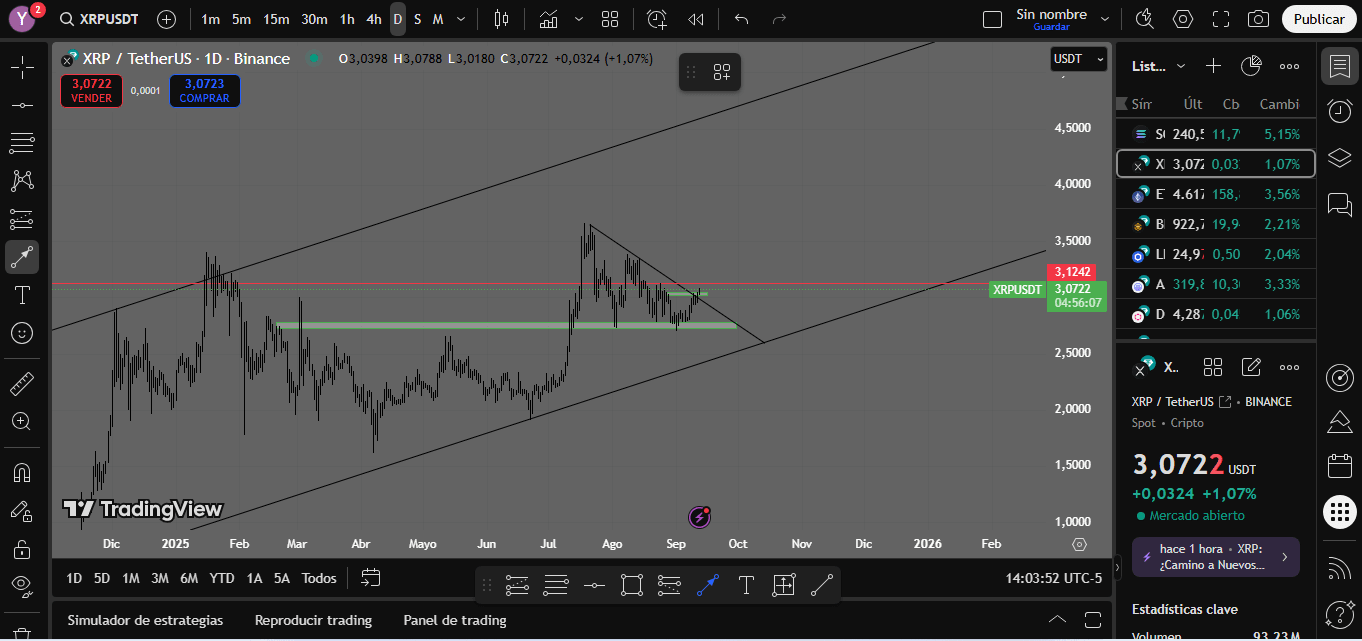Pick horizontal line in floating toolbar
Screen dimensions: 1362x641
(594, 585)
